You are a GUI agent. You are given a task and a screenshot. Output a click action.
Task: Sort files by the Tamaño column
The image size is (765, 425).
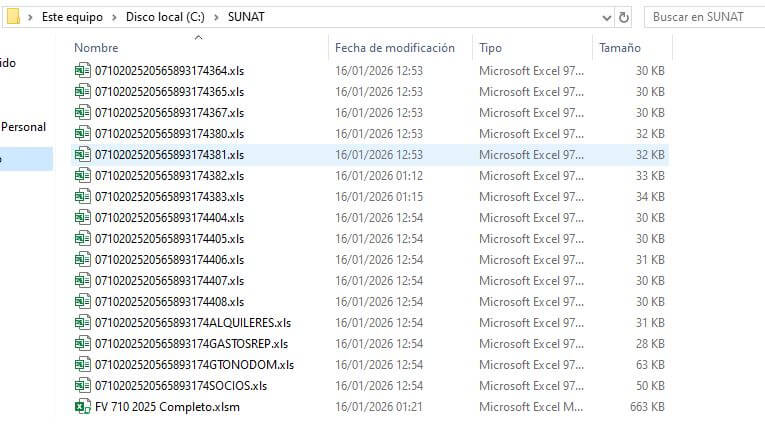coord(619,48)
